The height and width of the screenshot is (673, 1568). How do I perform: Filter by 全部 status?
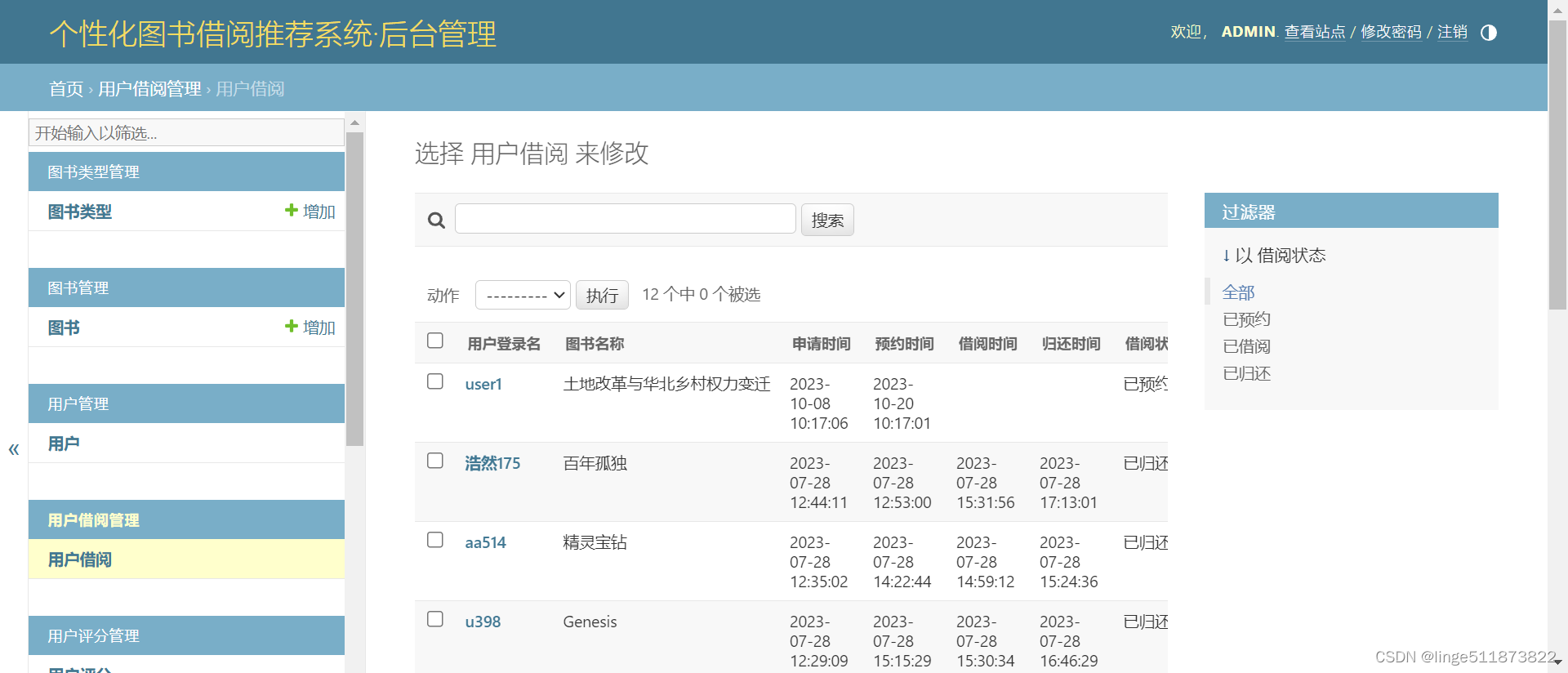point(1238,292)
